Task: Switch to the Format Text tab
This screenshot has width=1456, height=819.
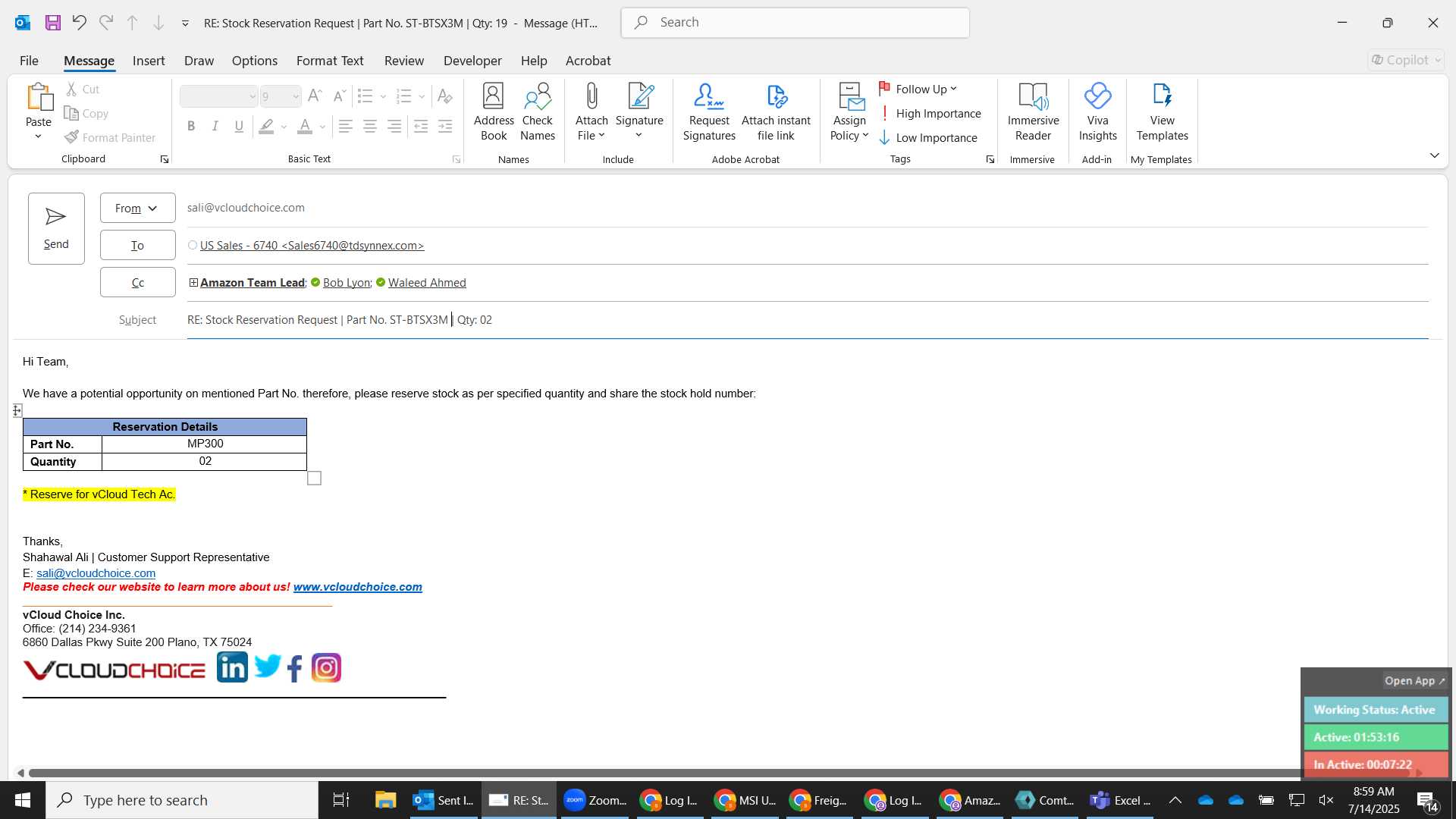Action: [330, 61]
